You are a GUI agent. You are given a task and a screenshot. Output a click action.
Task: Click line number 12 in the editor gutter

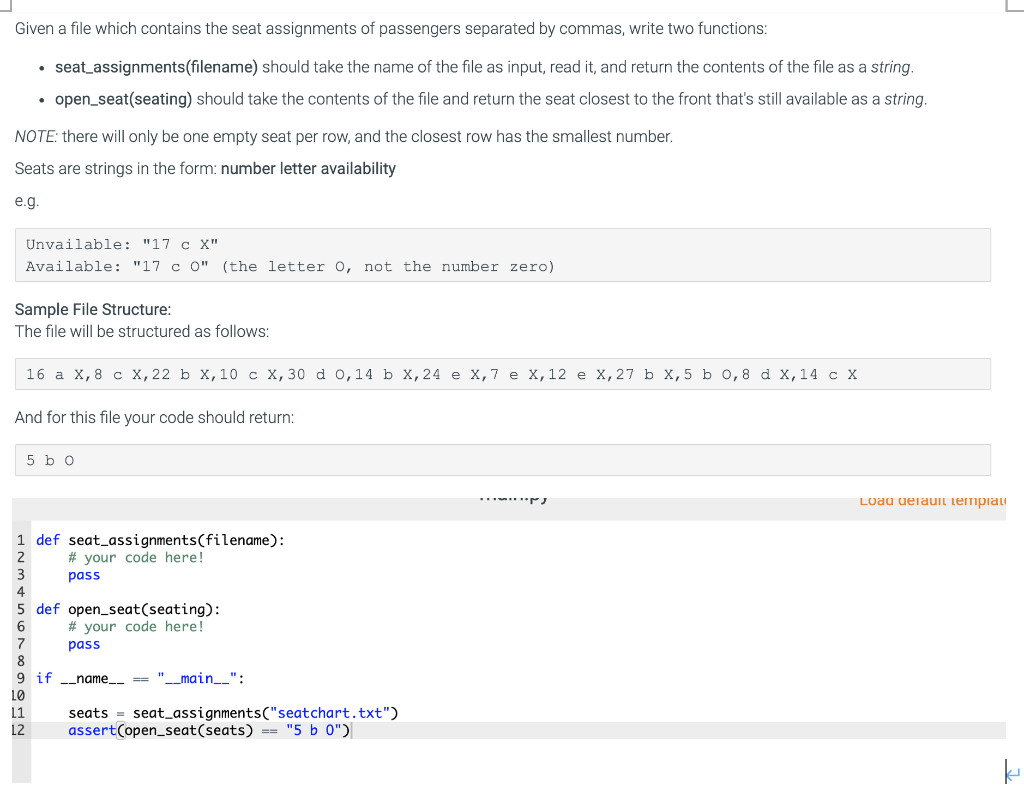[20, 730]
